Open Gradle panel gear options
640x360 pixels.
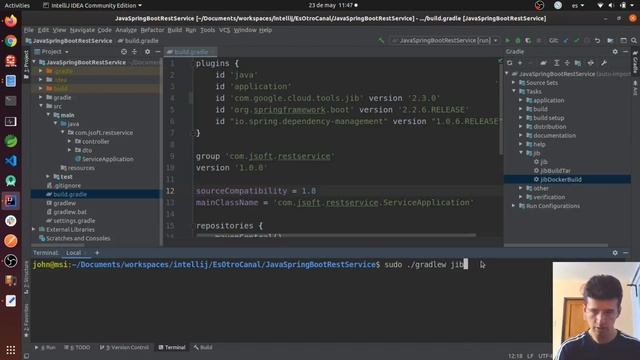pyautogui.click(x=615, y=52)
